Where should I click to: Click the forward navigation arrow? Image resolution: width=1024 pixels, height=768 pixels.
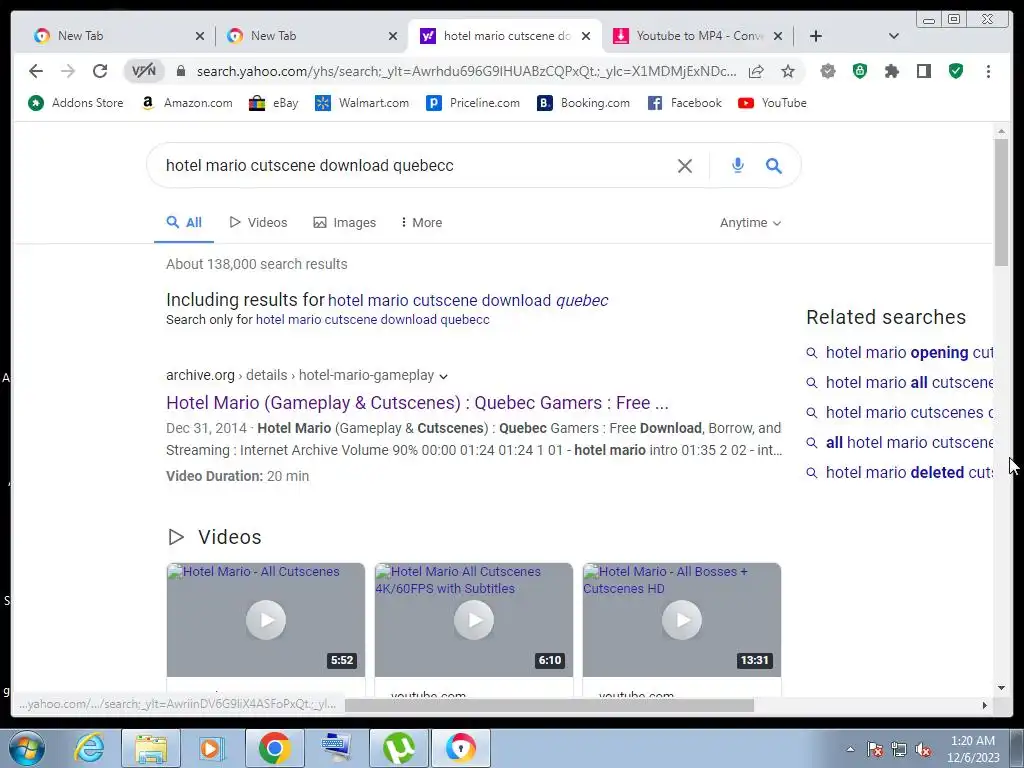point(68,71)
